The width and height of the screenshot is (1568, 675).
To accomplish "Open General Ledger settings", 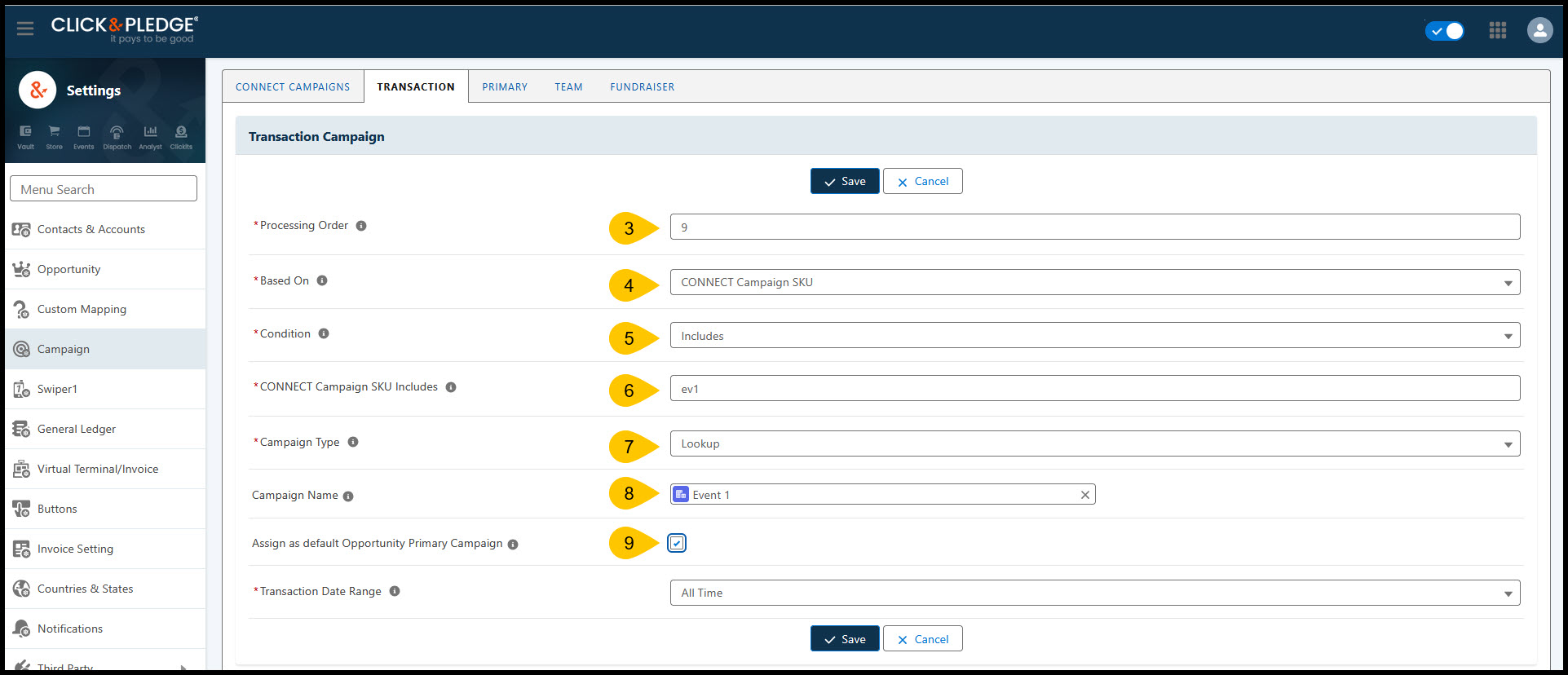I will pos(105,429).
